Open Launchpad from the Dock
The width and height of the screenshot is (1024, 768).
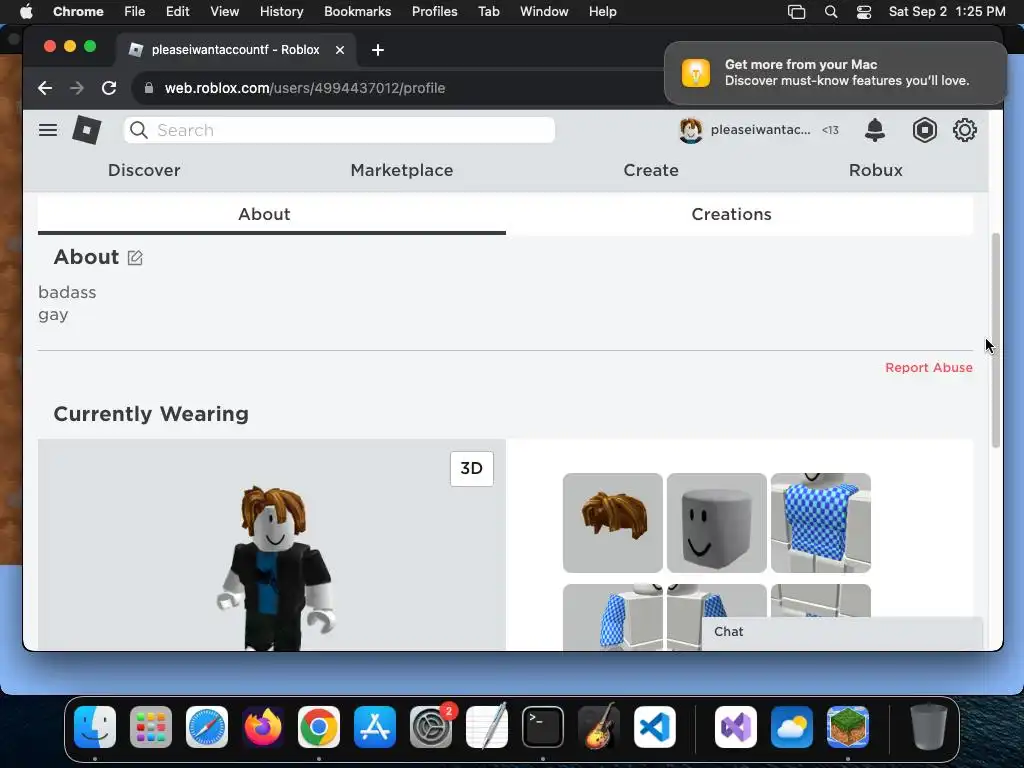[x=151, y=727]
